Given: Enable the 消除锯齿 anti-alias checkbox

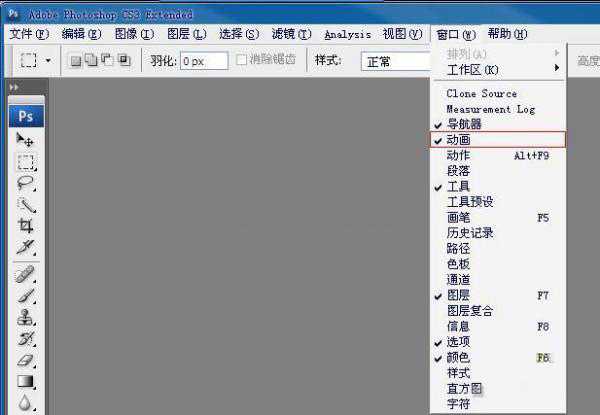Looking at the screenshot, I should (x=241, y=60).
